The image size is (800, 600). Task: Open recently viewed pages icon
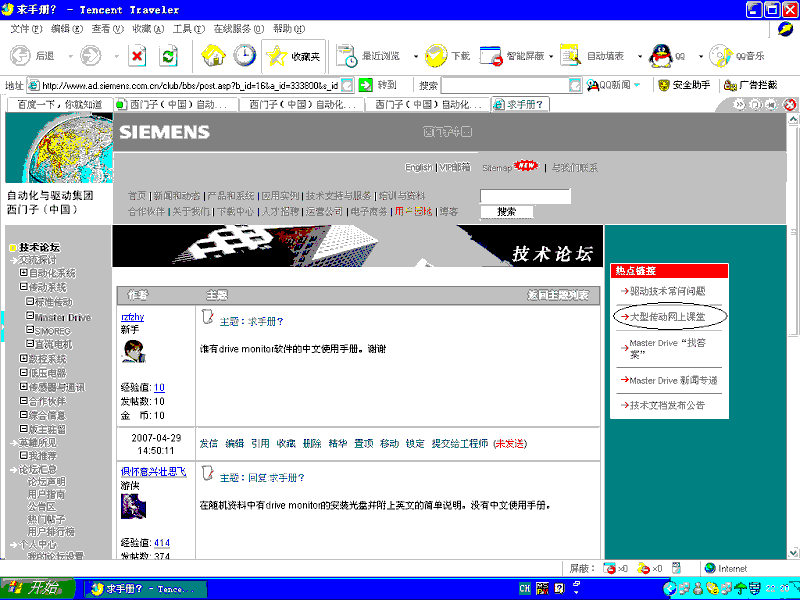click(x=347, y=56)
